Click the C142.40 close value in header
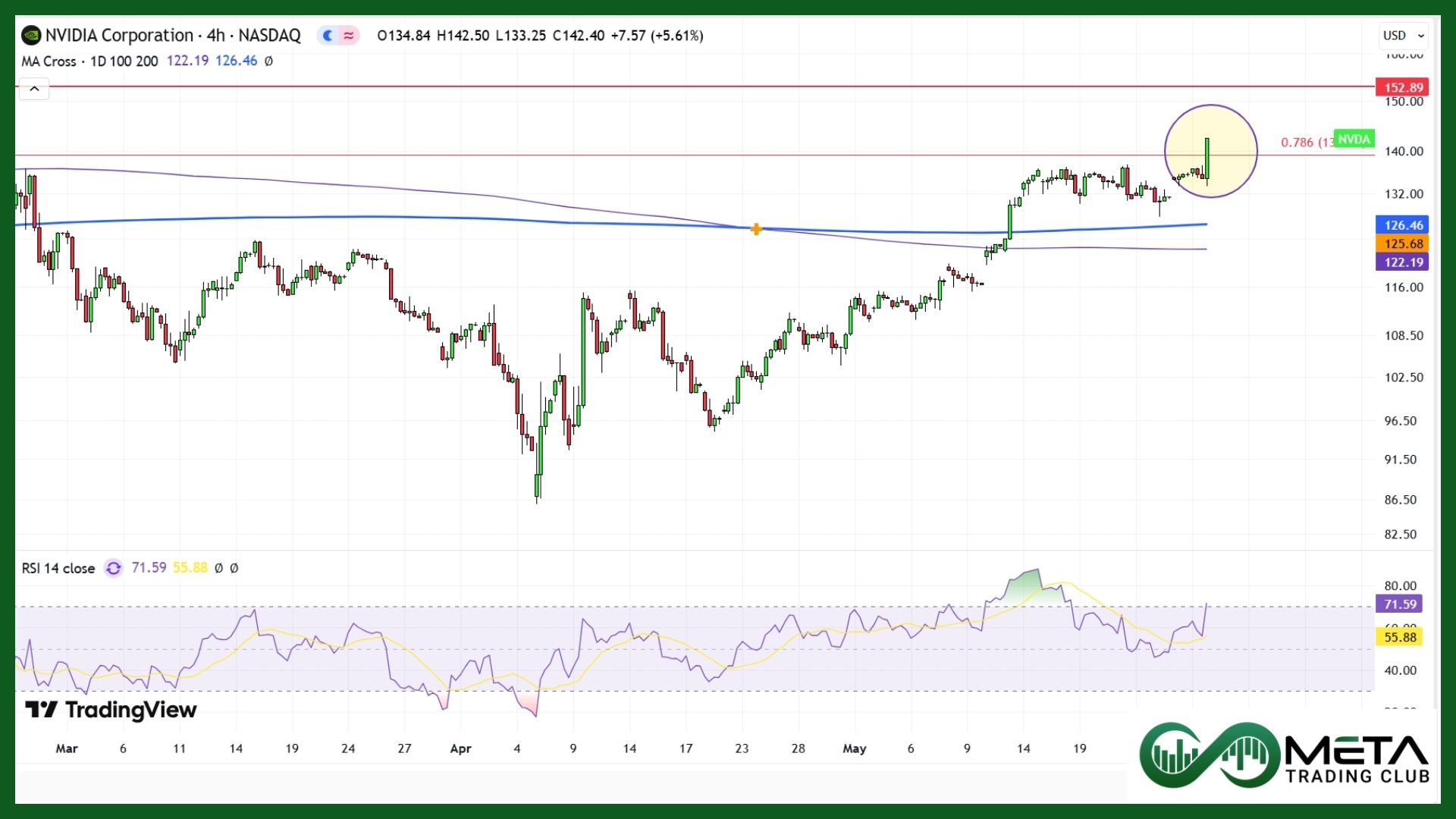Screen dimensions: 1456x819 click(579, 36)
